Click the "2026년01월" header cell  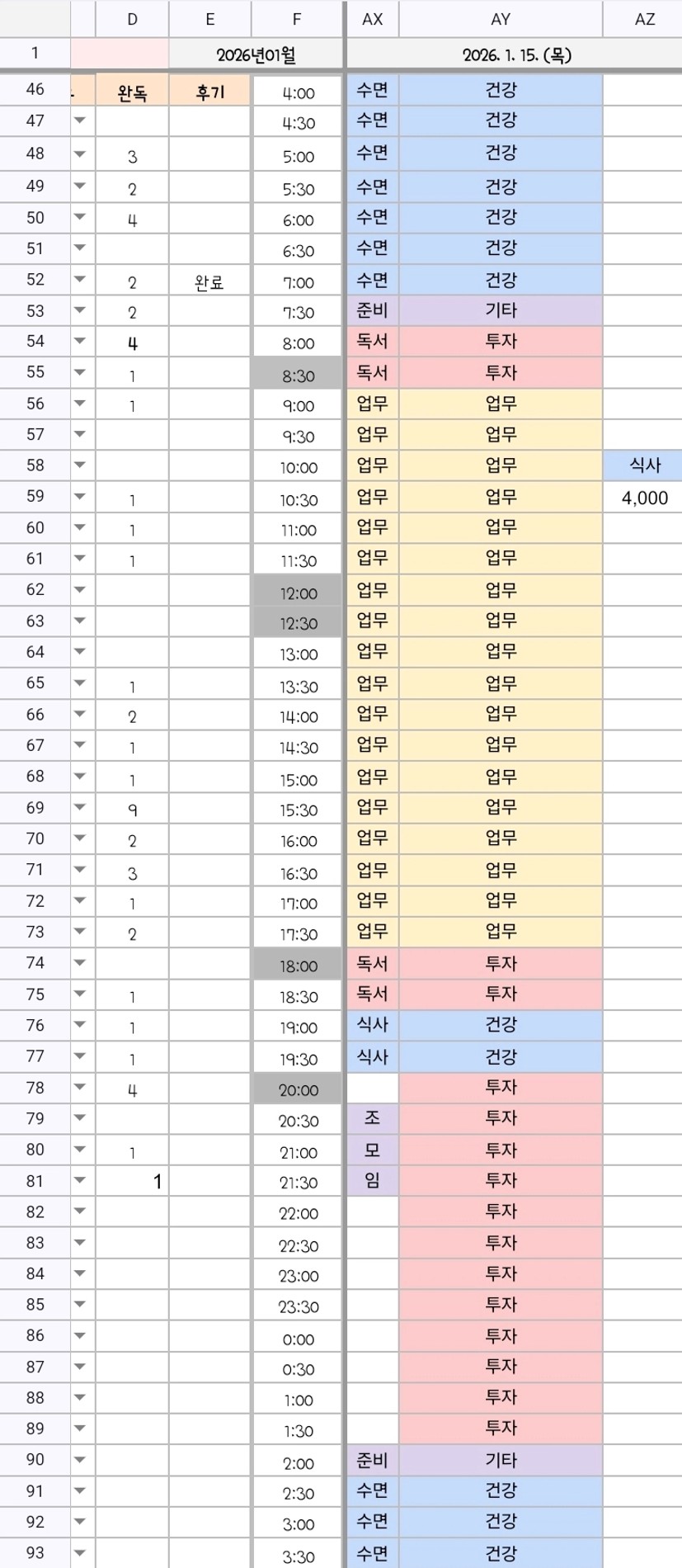256,55
